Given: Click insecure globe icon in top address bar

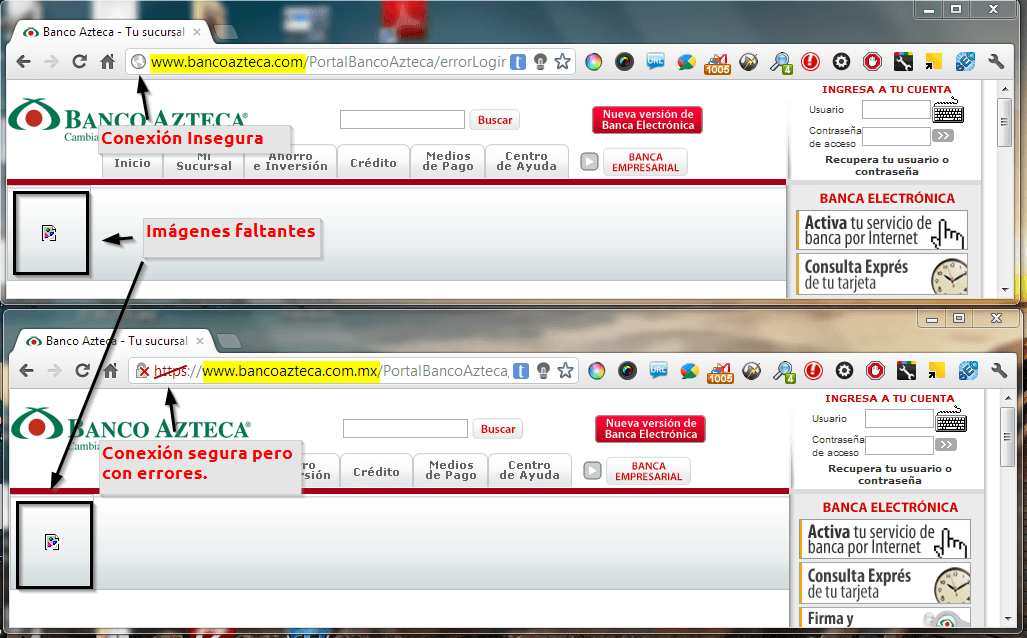Looking at the screenshot, I should 139,62.
